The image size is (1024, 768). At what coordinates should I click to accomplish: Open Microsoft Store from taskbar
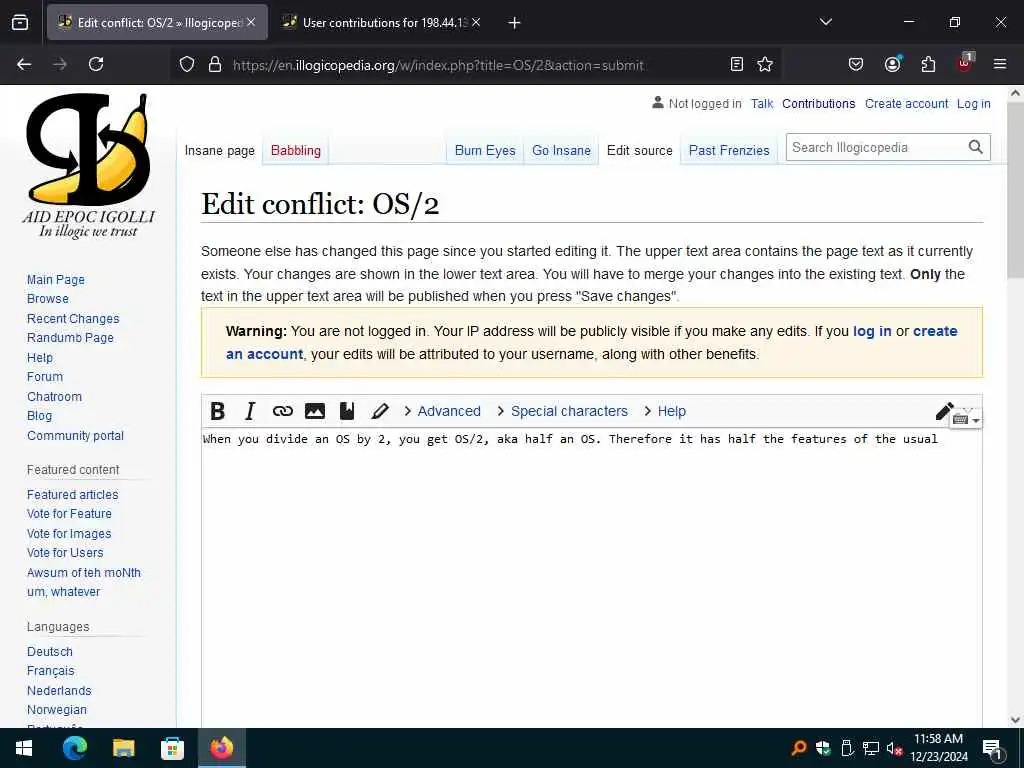click(172, 748)
